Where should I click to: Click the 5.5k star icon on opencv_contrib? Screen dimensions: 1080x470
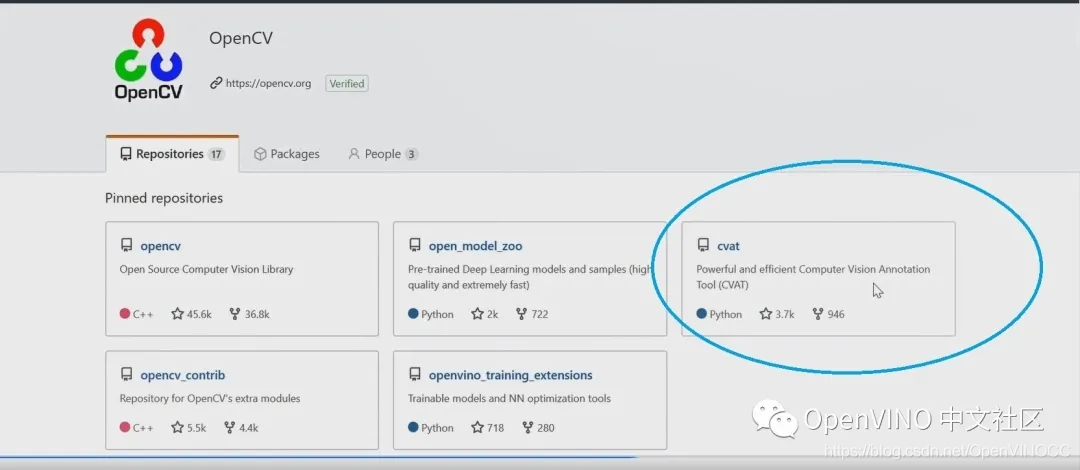click(x=178, y=427)
